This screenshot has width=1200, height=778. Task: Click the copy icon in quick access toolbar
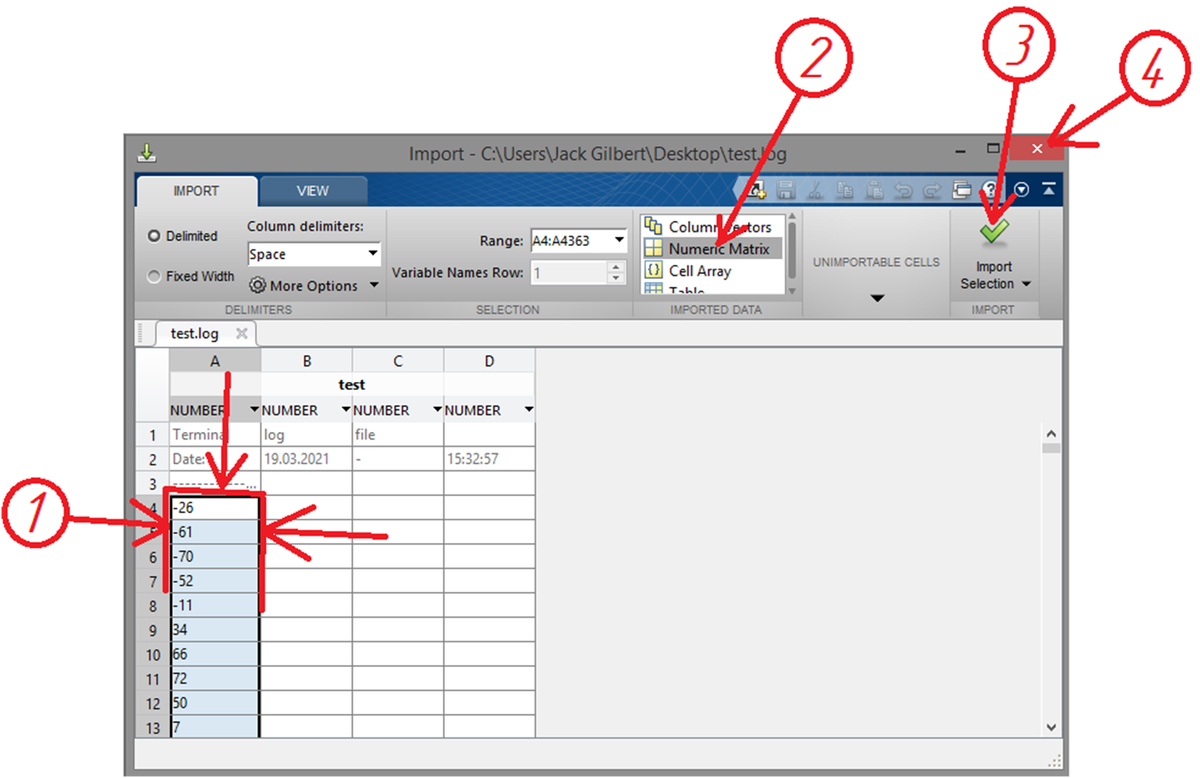(x=845, y=189)
